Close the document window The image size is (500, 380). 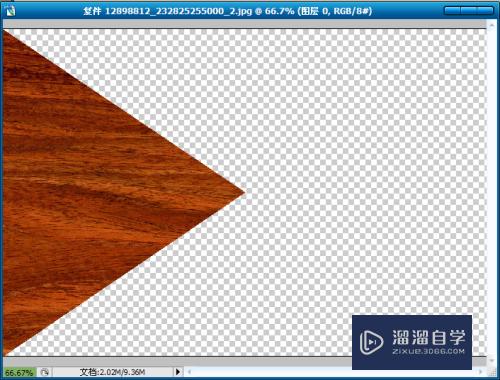[485, 11]
